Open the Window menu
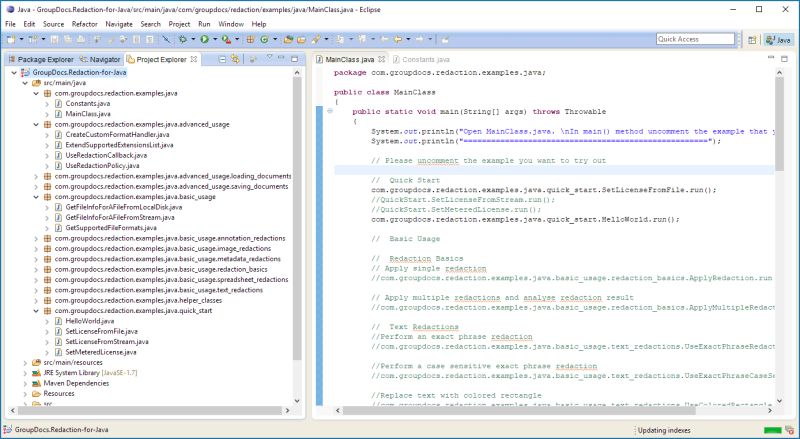 click(x=231, y=24)
